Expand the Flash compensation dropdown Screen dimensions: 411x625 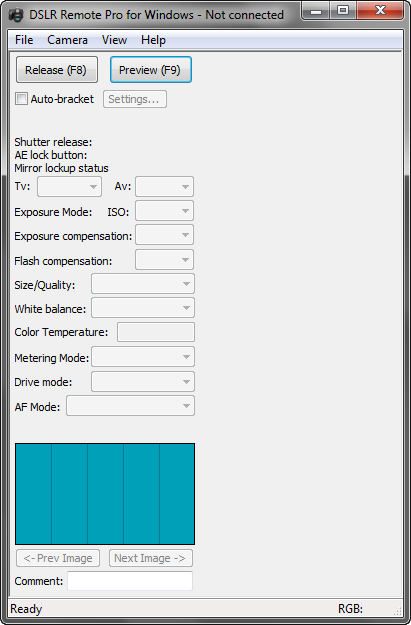pos(164,260)
